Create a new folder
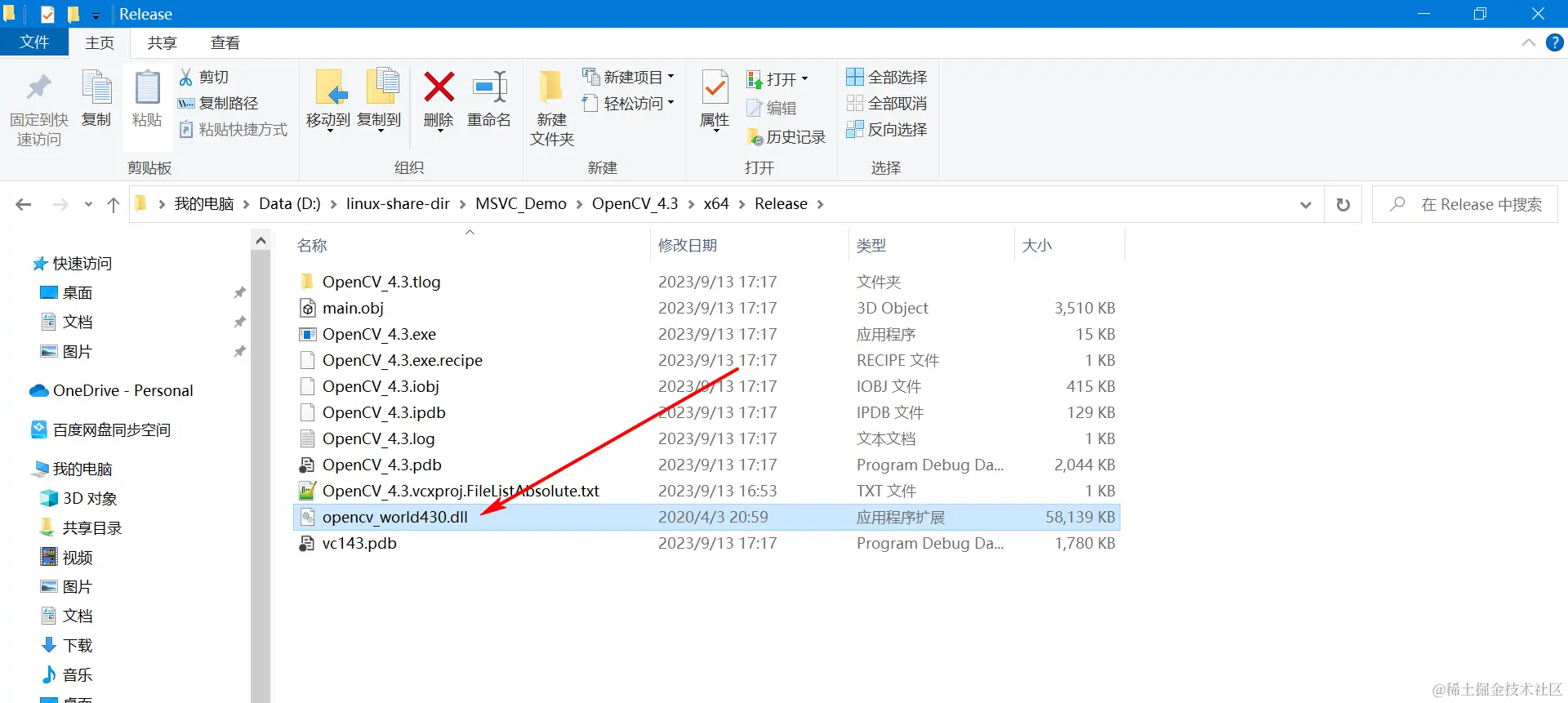Viewport: 1568px width, 703px height. tap(552, 109)
